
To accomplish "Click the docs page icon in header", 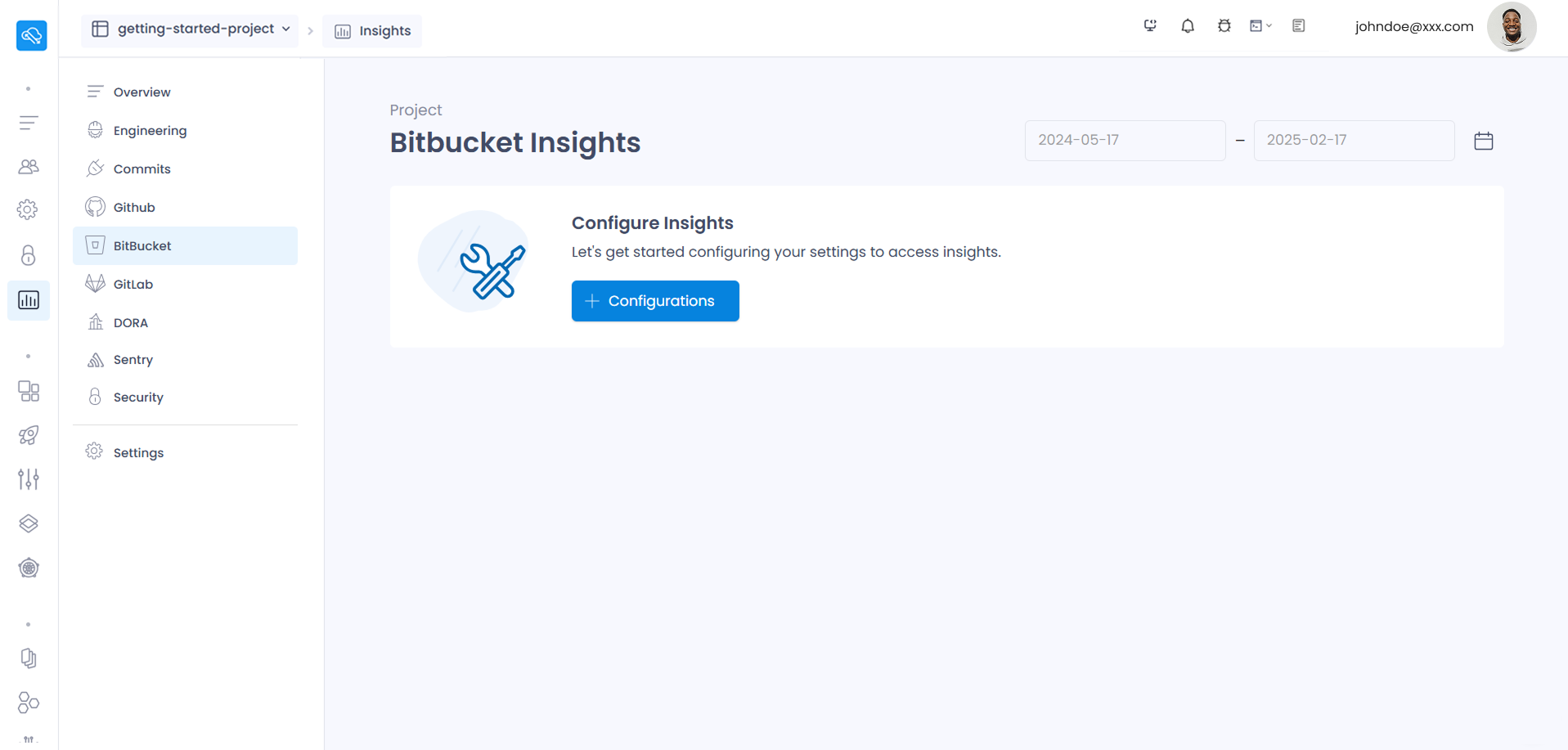I will [1299, 26].
